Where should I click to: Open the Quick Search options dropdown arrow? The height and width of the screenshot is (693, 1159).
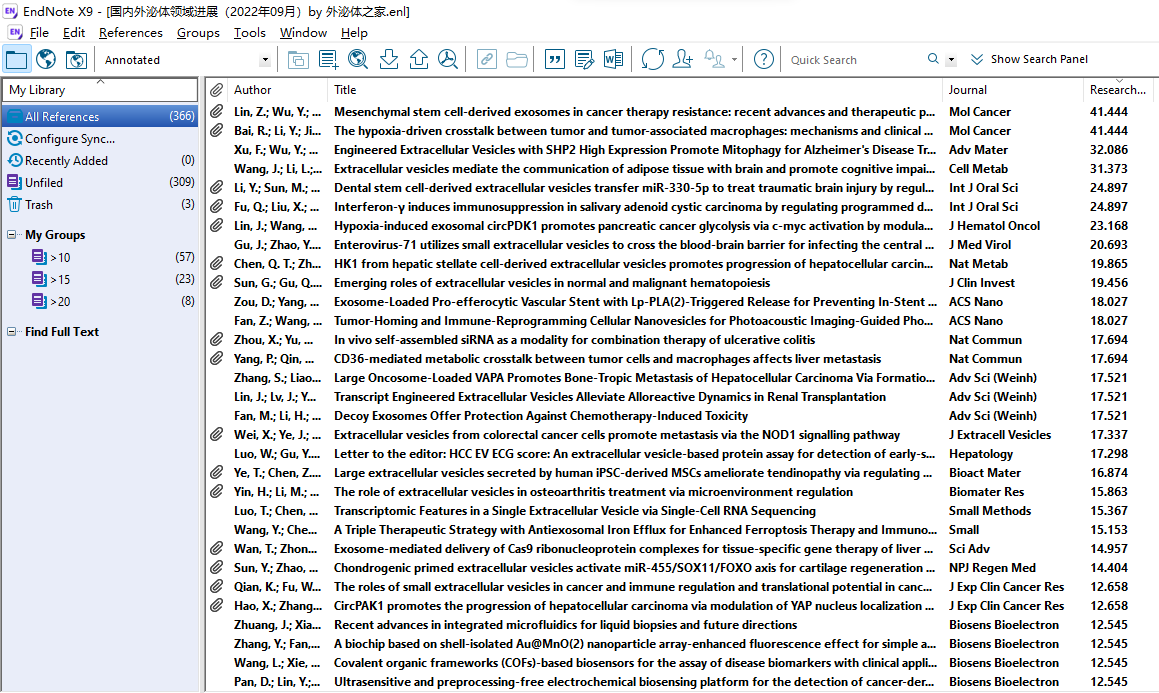[x=951, y=60]
